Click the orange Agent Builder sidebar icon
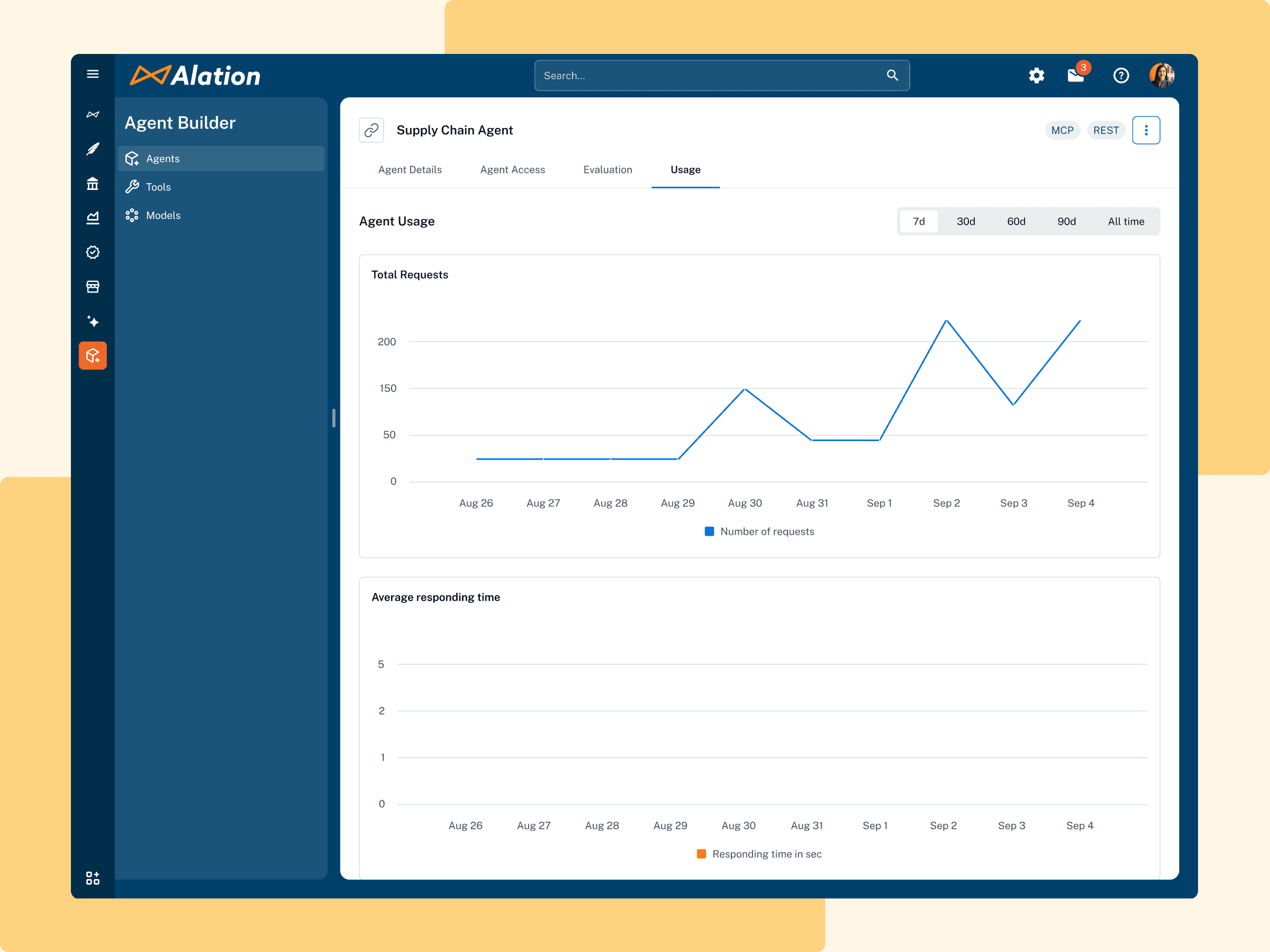 tap(93, 356)
